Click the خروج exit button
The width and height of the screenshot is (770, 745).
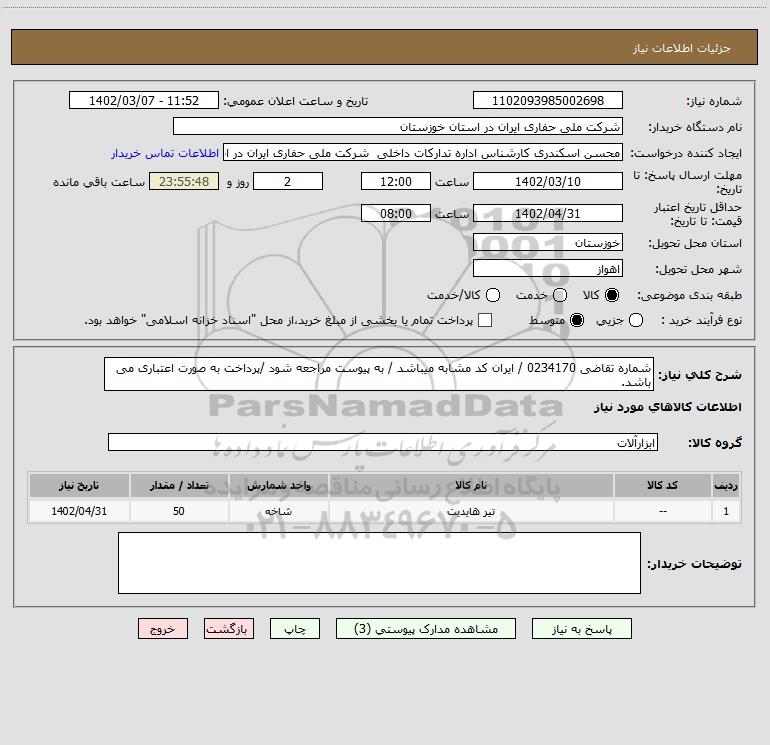(163, 629)
